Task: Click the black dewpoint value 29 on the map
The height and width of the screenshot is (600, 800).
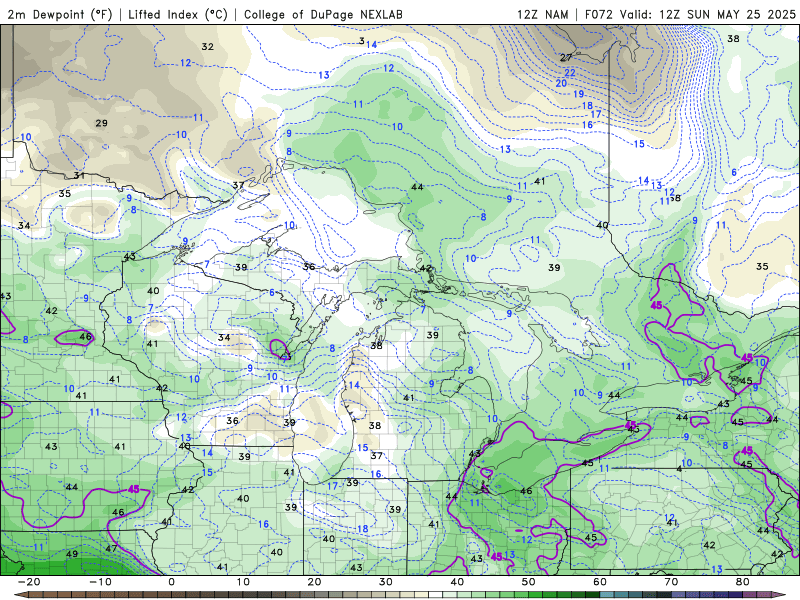Action: coord(102,123)
